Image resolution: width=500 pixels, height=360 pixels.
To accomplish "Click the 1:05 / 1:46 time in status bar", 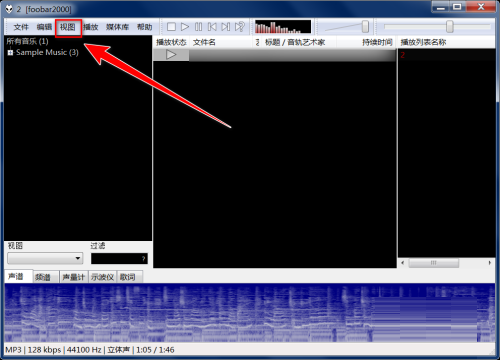I will click(155, 350).
